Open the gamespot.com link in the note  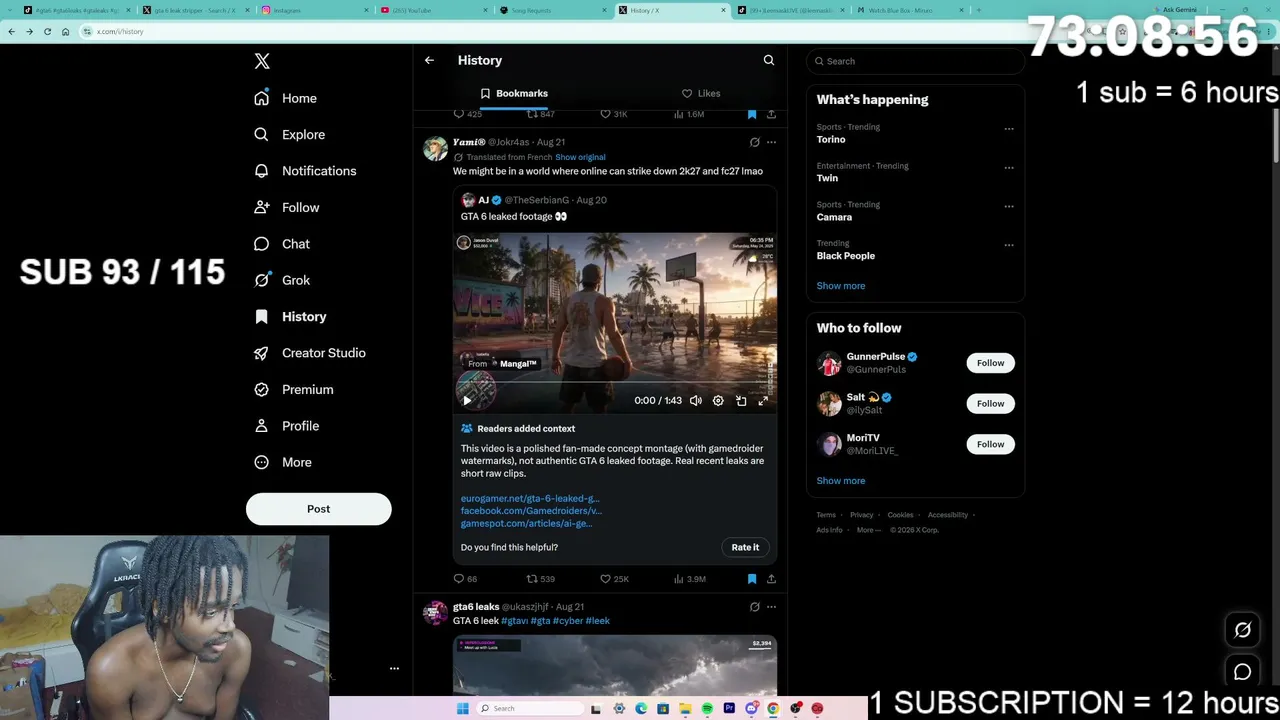pos(526,523)
